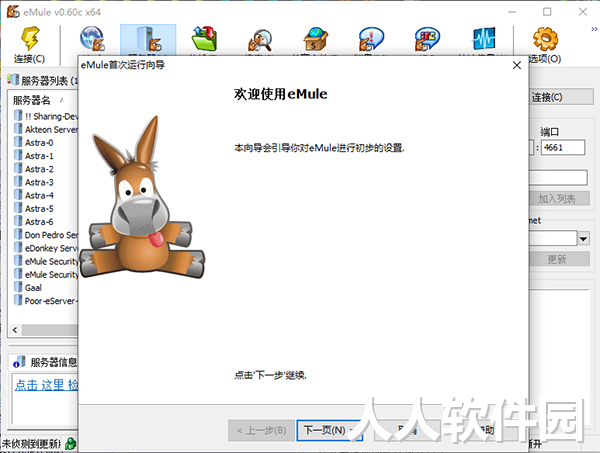Click the 未侦测到更新 status bar text
Viewport: 600px width, 453px height.
(x=31, y=444)
